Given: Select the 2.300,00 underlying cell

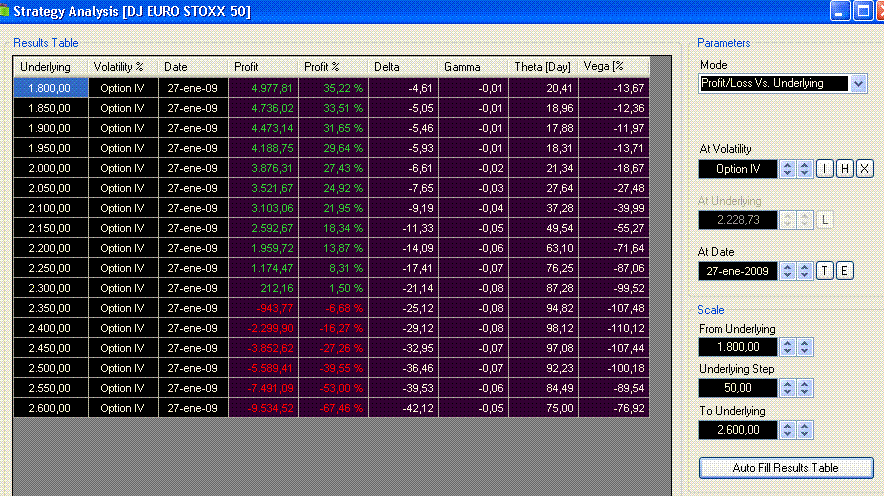Looking at the screenshot, I should coord(51,288).
